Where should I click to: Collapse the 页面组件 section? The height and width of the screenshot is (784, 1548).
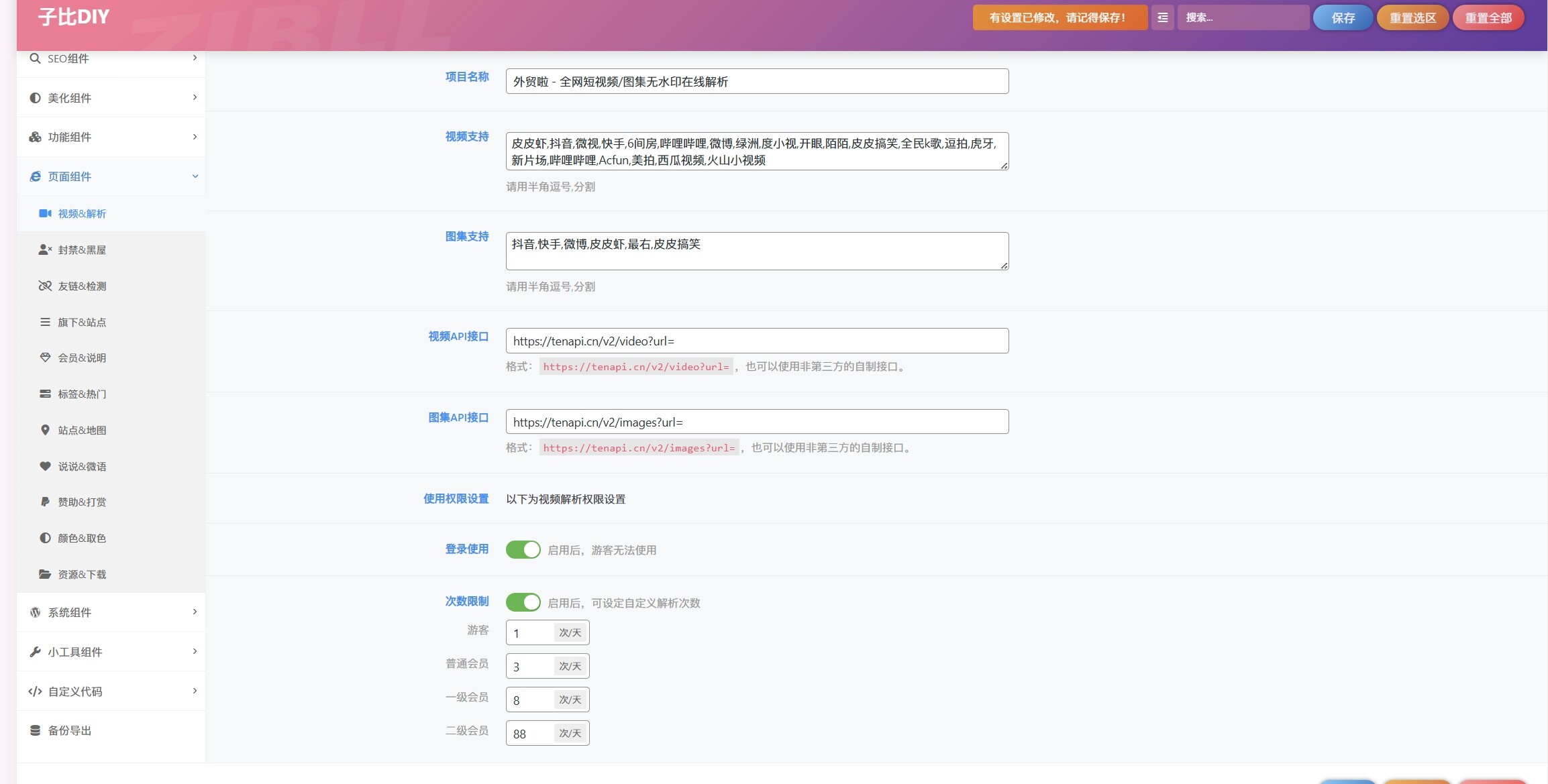[111, 176]
